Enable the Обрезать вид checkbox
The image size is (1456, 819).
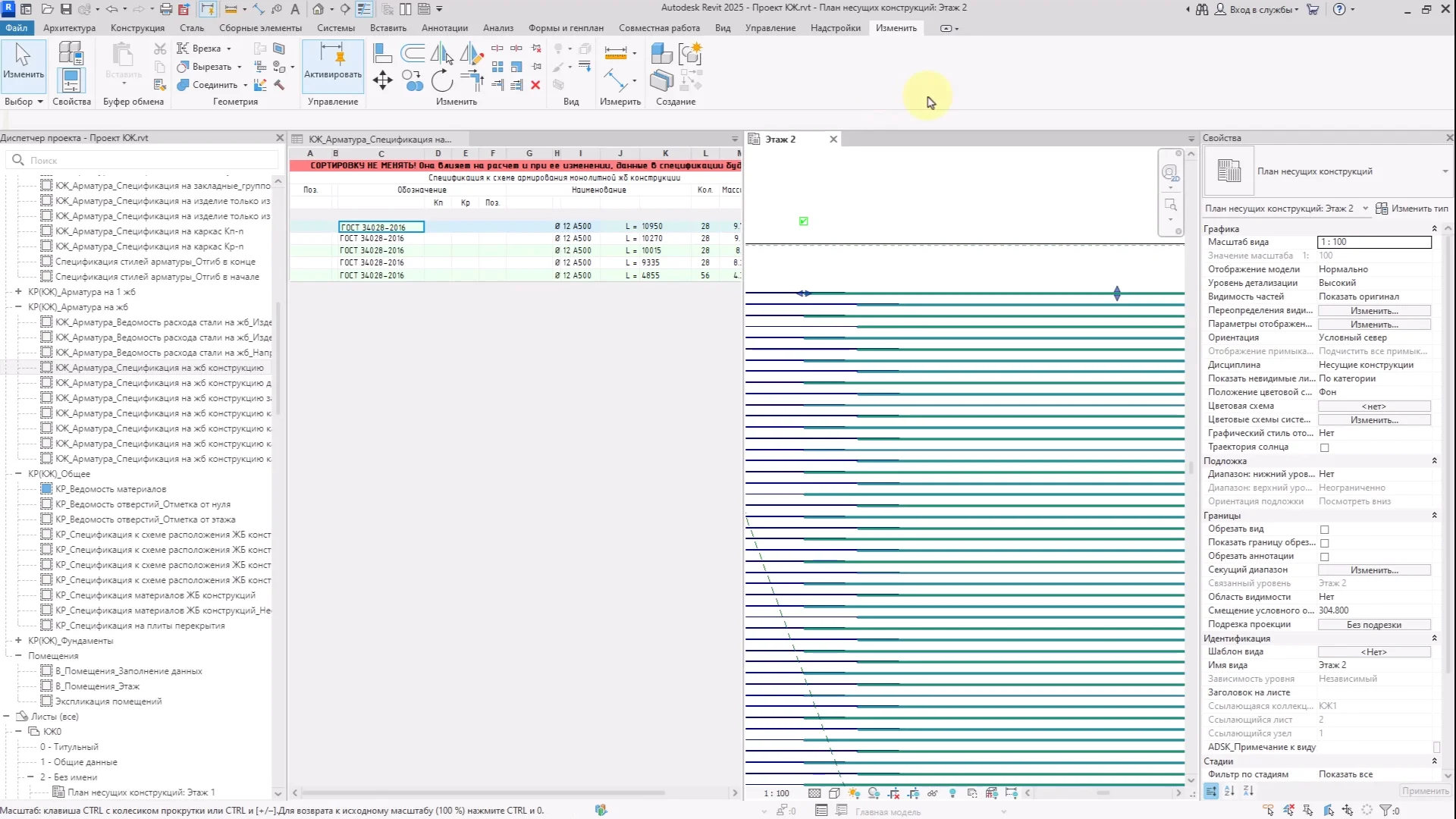pos(1325,529)
